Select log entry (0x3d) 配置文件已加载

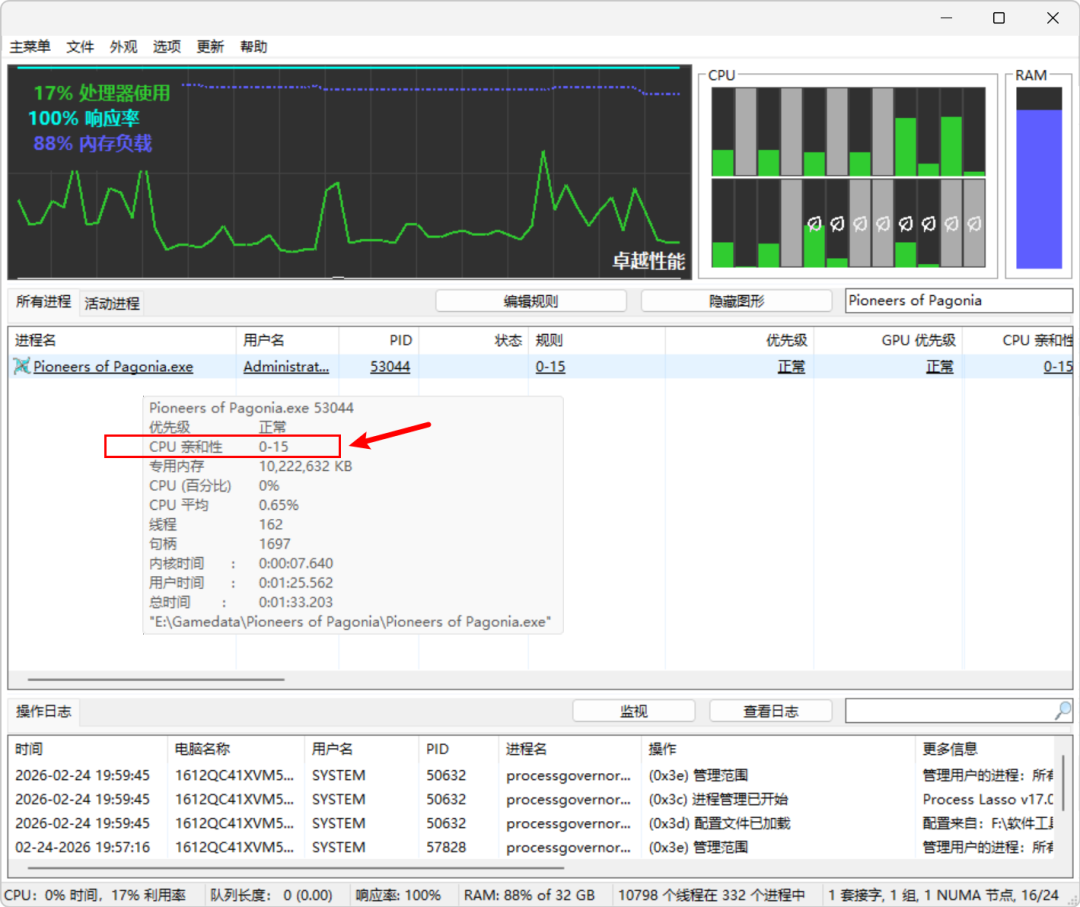point(530,823)
